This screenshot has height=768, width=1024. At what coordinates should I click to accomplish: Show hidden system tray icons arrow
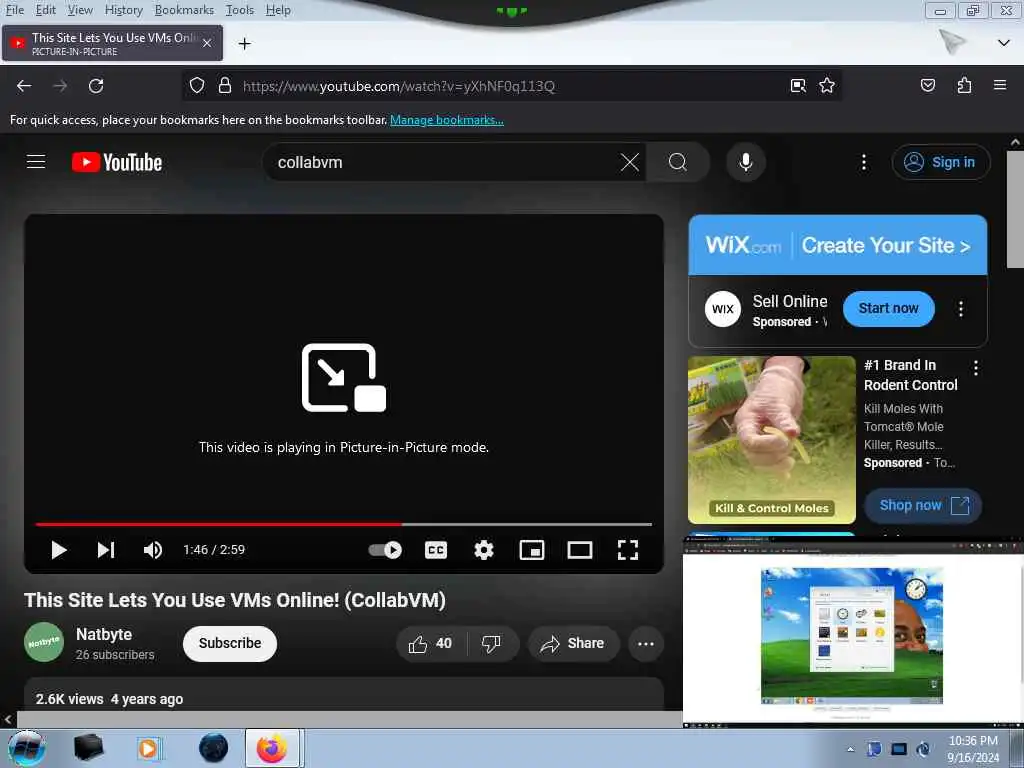tap(850, 750)
